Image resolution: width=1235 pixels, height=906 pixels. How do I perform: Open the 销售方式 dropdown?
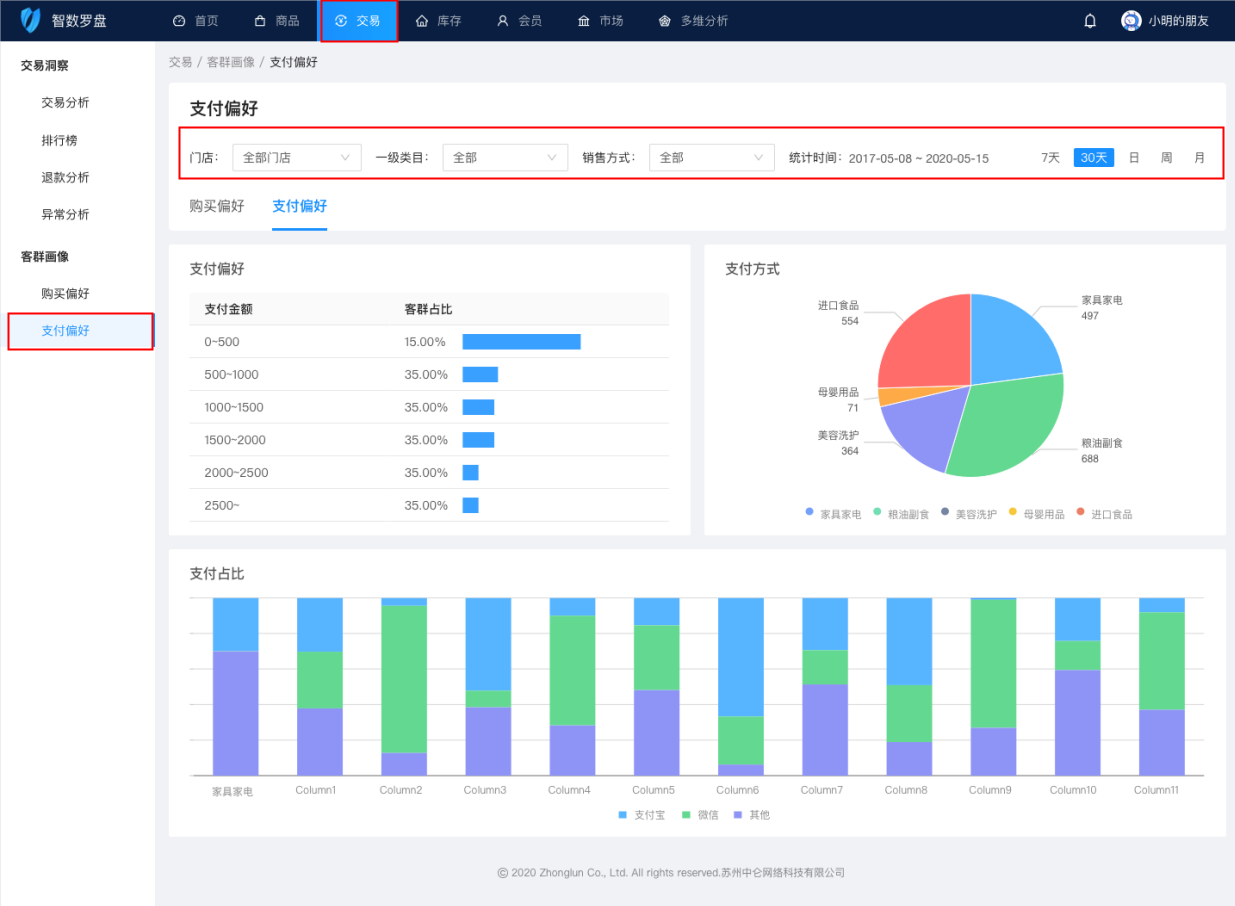[711, 158]
